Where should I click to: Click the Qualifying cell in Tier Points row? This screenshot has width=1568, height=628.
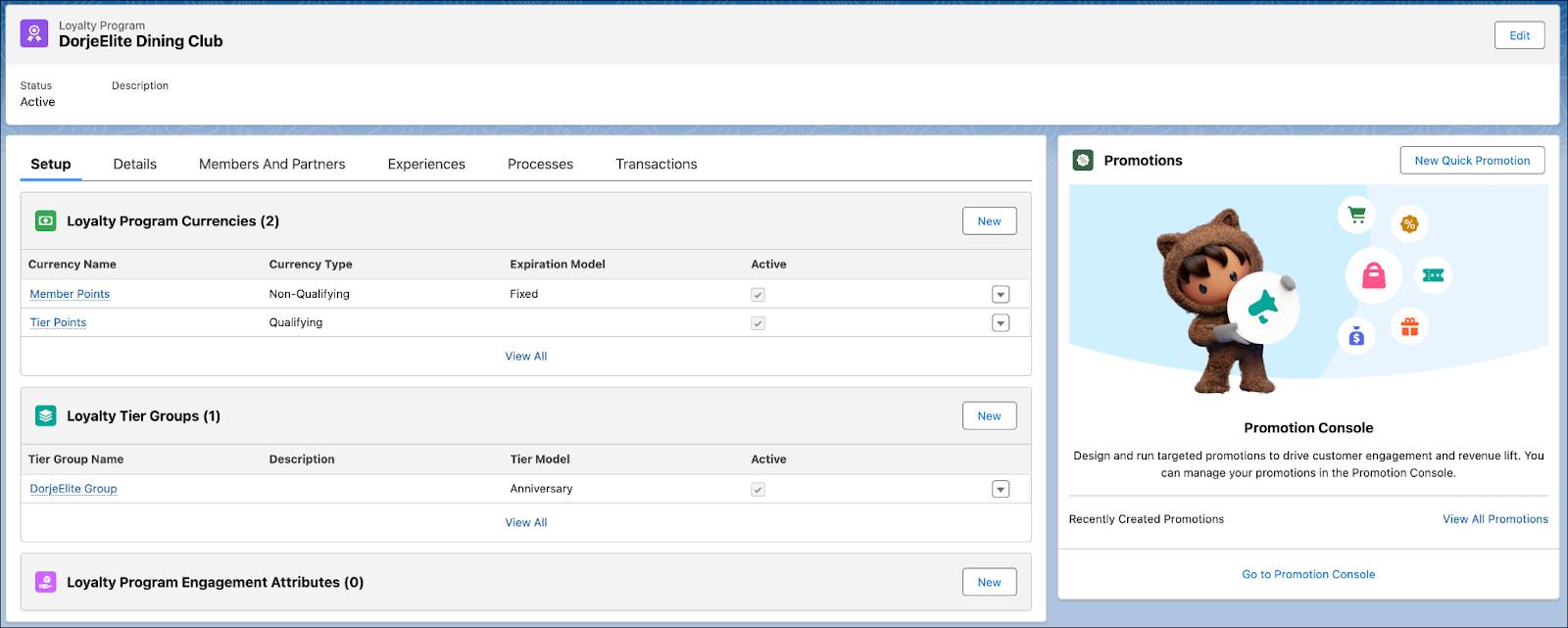tap(296, 322)
